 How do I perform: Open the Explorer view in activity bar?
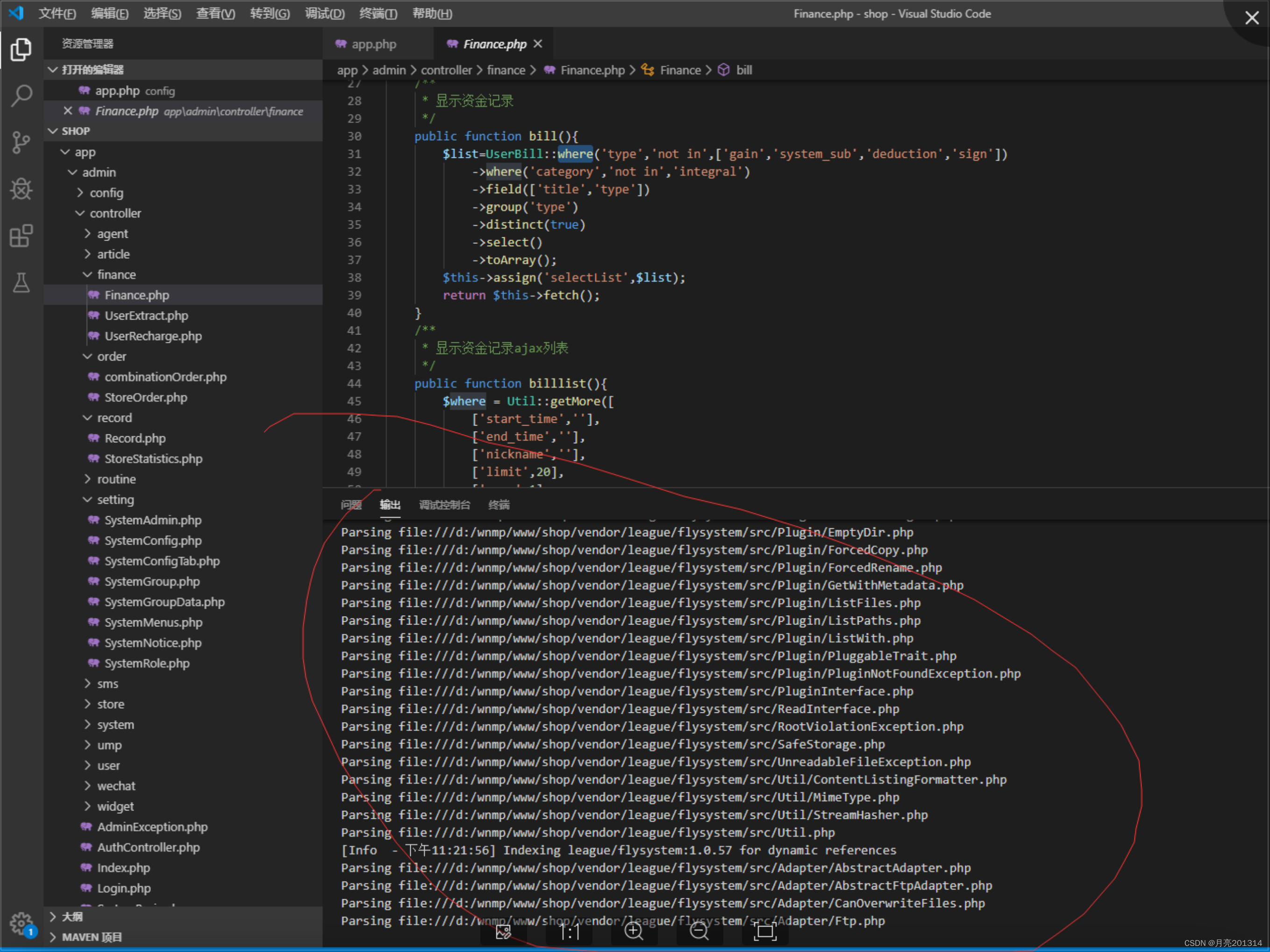coord(21,50)
